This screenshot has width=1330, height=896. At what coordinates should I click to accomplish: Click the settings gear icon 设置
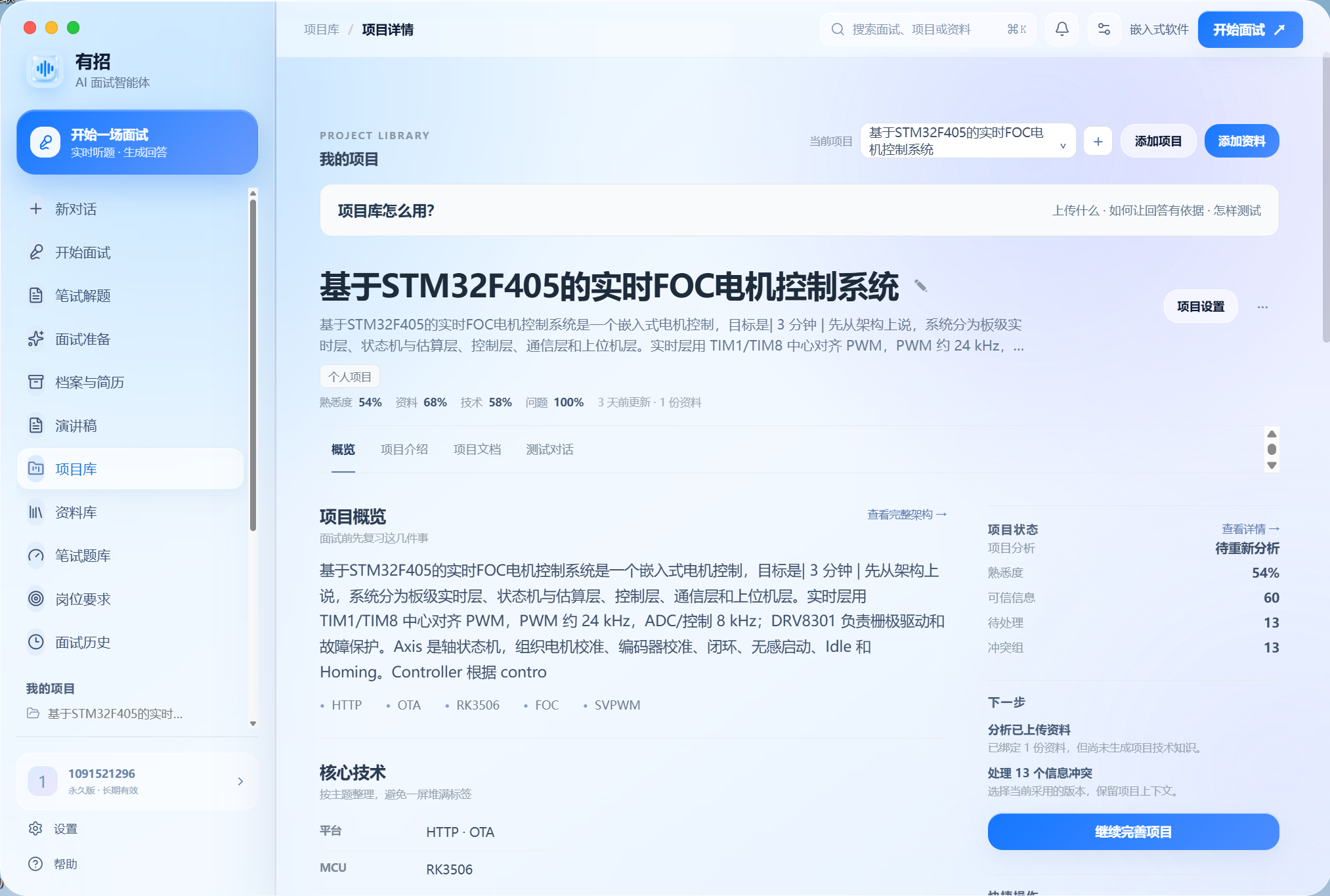35,828
